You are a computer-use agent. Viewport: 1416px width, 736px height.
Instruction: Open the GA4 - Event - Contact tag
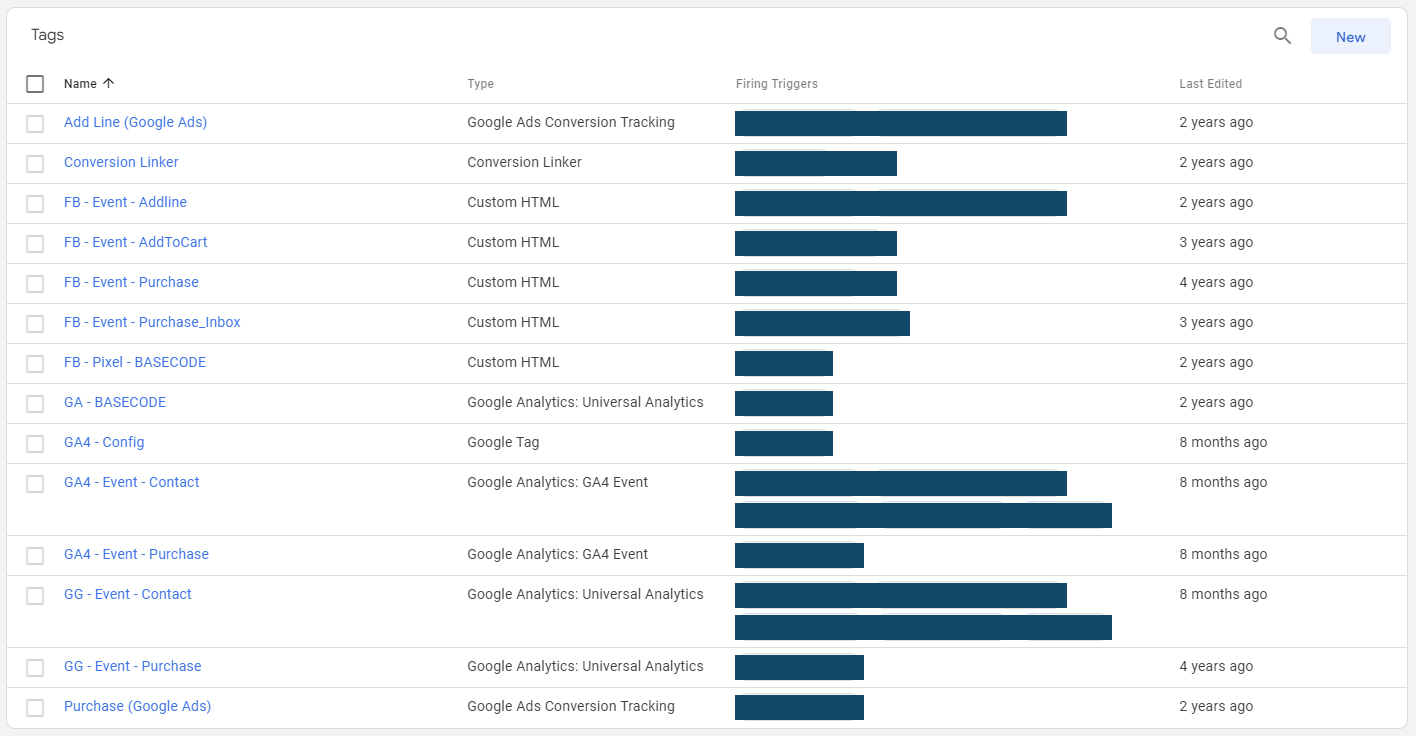click(x=131, y=482)
